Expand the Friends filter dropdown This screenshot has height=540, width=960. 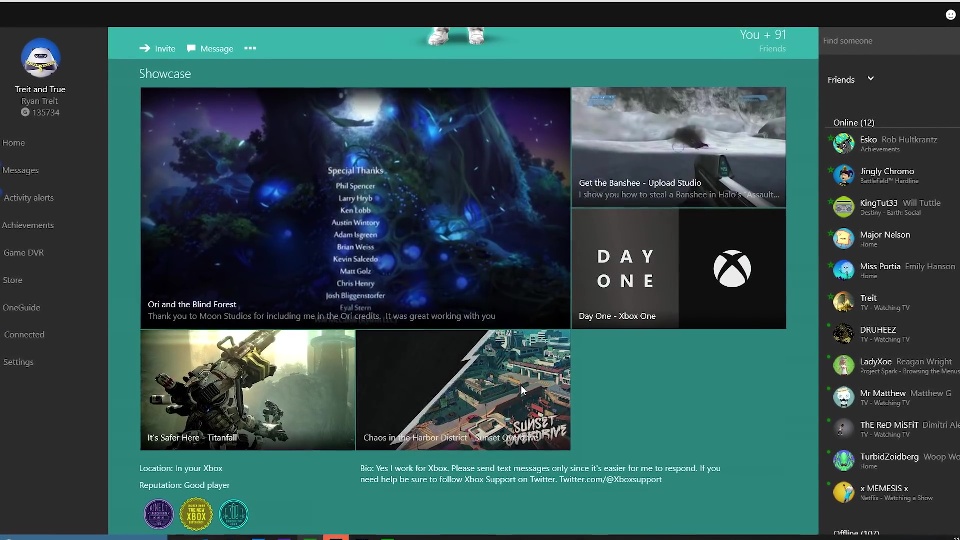[851, 80]
